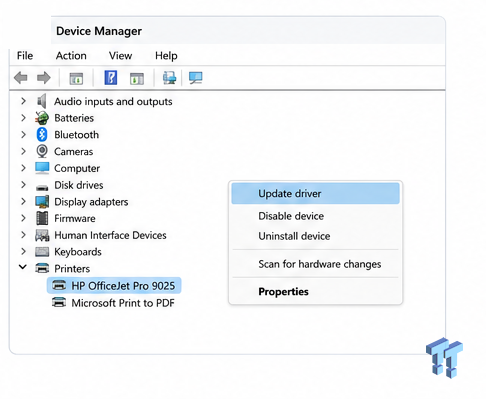The width and height of the screenshot is (486, 399).
Task: Click the Help question-mark toolbar icon
Action: click(x=111, y=78)
